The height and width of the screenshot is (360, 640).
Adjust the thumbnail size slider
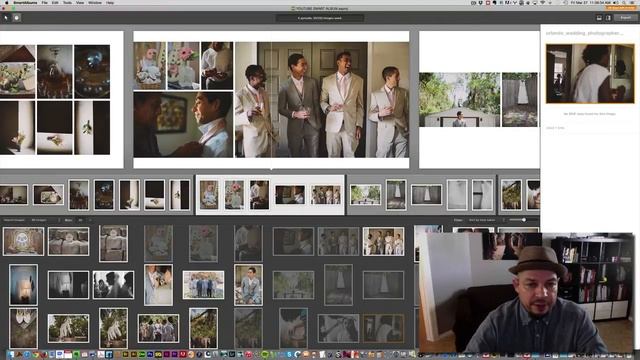[524, 220]
